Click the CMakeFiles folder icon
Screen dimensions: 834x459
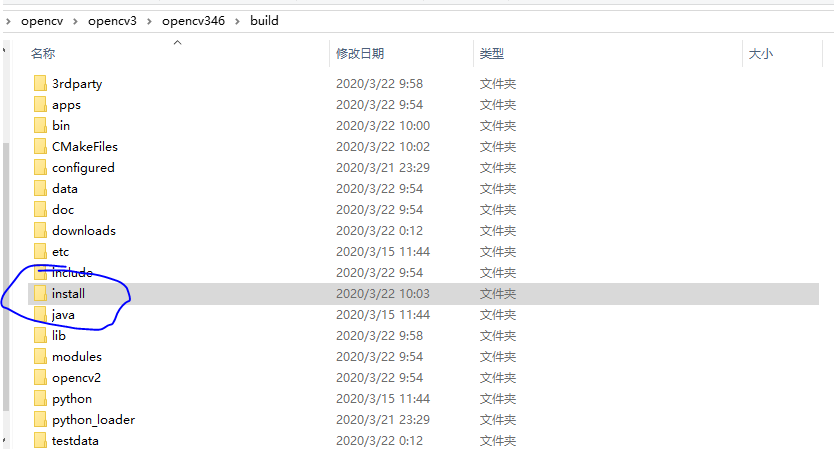(x=40, y=146)
